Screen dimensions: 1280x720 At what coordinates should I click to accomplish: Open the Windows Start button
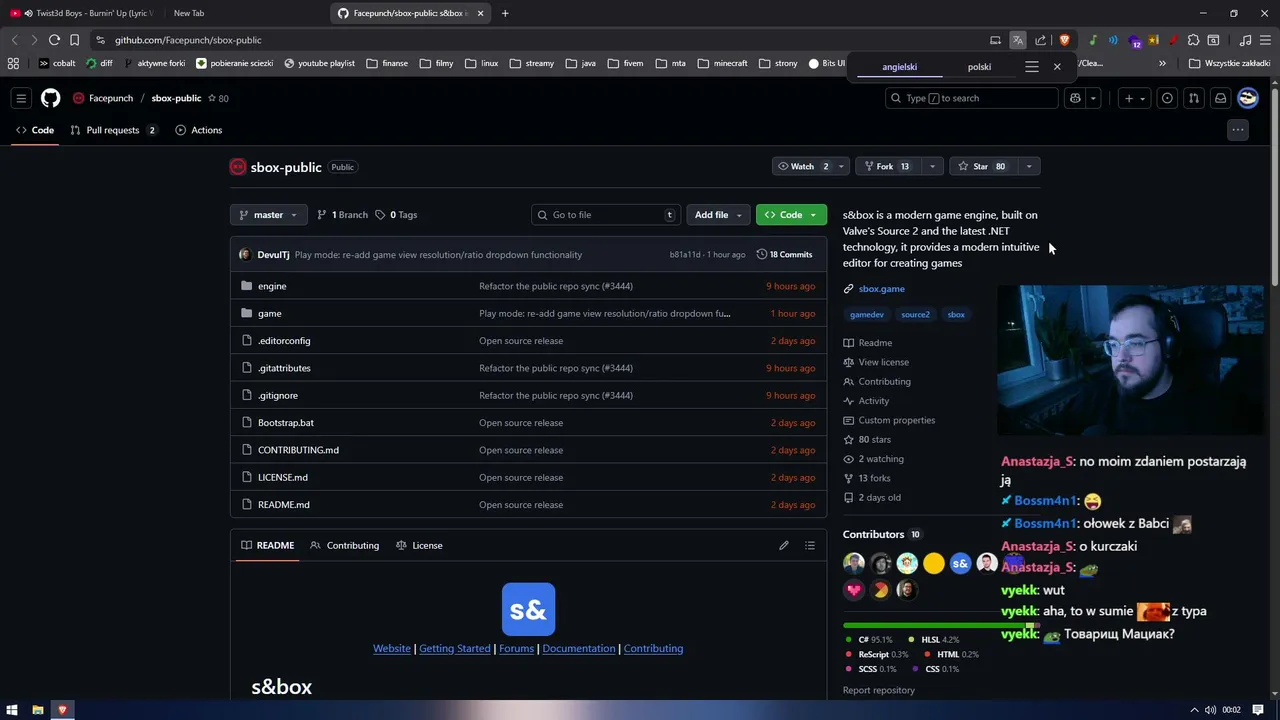click(12, 710)
